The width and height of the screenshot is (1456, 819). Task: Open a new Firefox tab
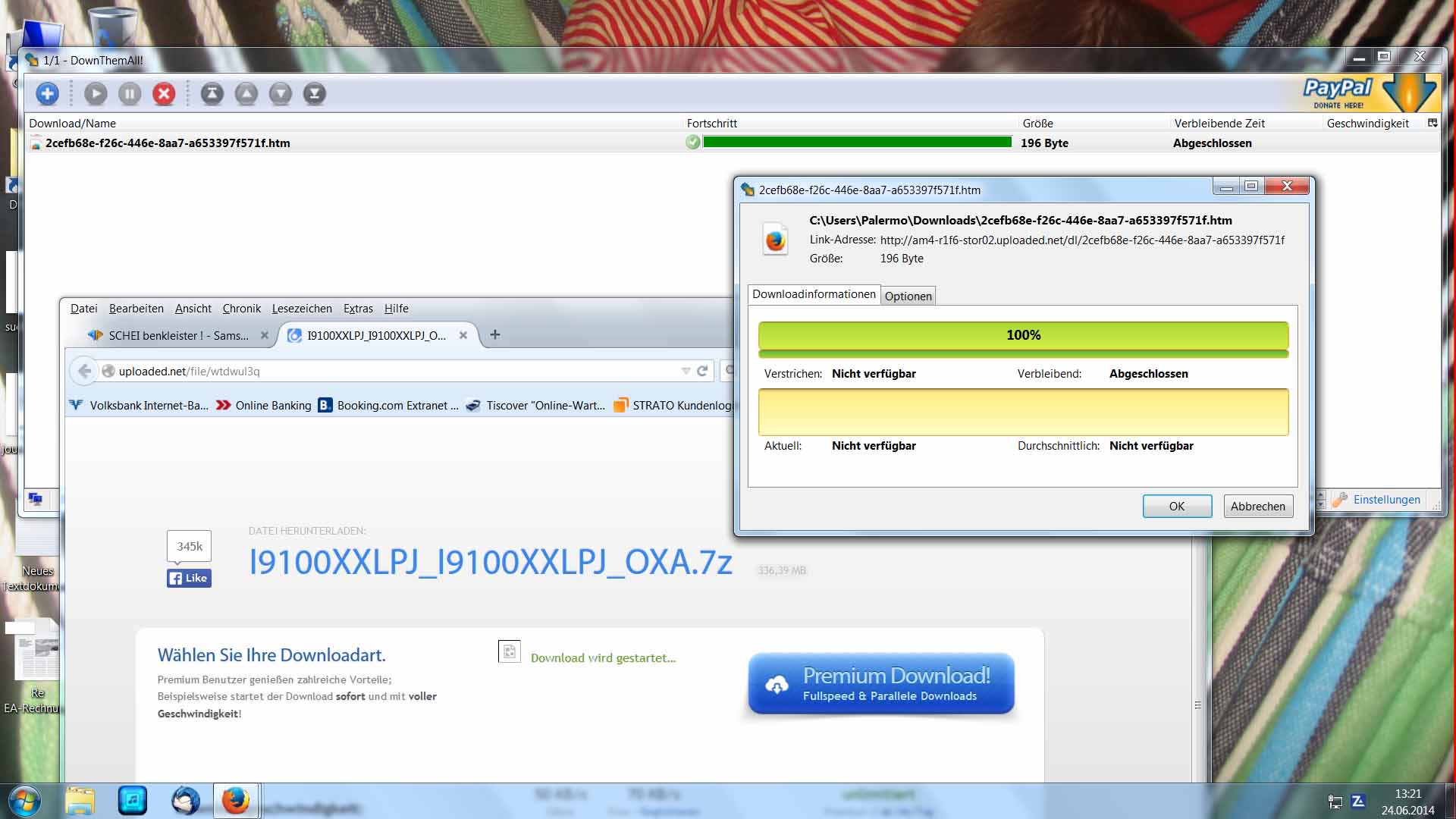pos(495,334)
